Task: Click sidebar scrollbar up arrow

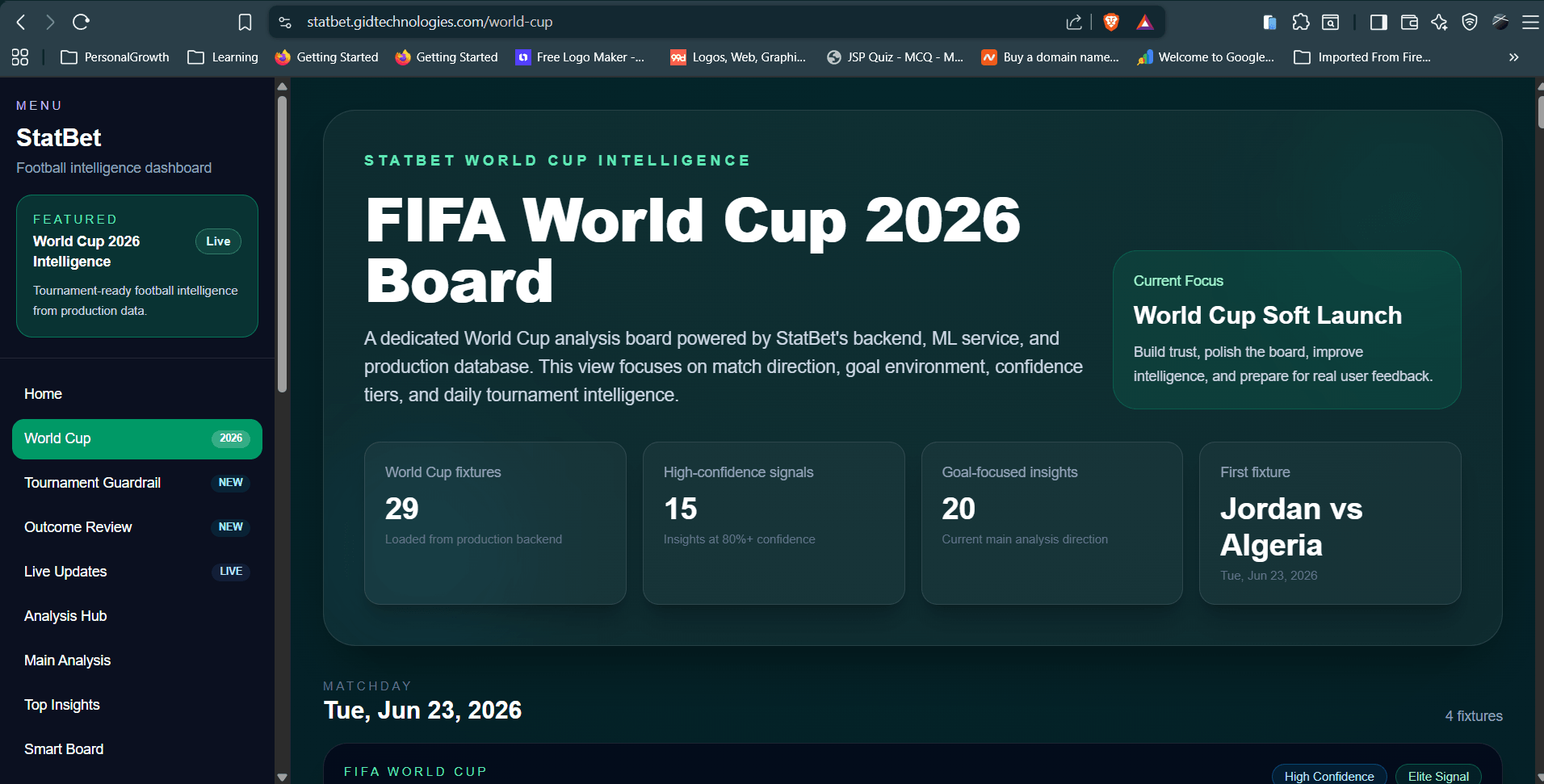Action: pos(282,86)
